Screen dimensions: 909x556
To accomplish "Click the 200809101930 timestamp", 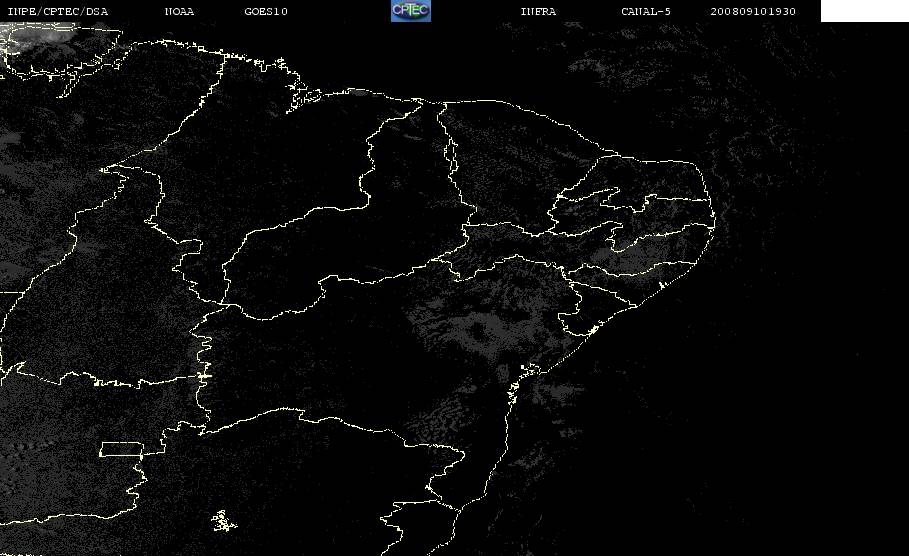I will [x=752, y=12].
